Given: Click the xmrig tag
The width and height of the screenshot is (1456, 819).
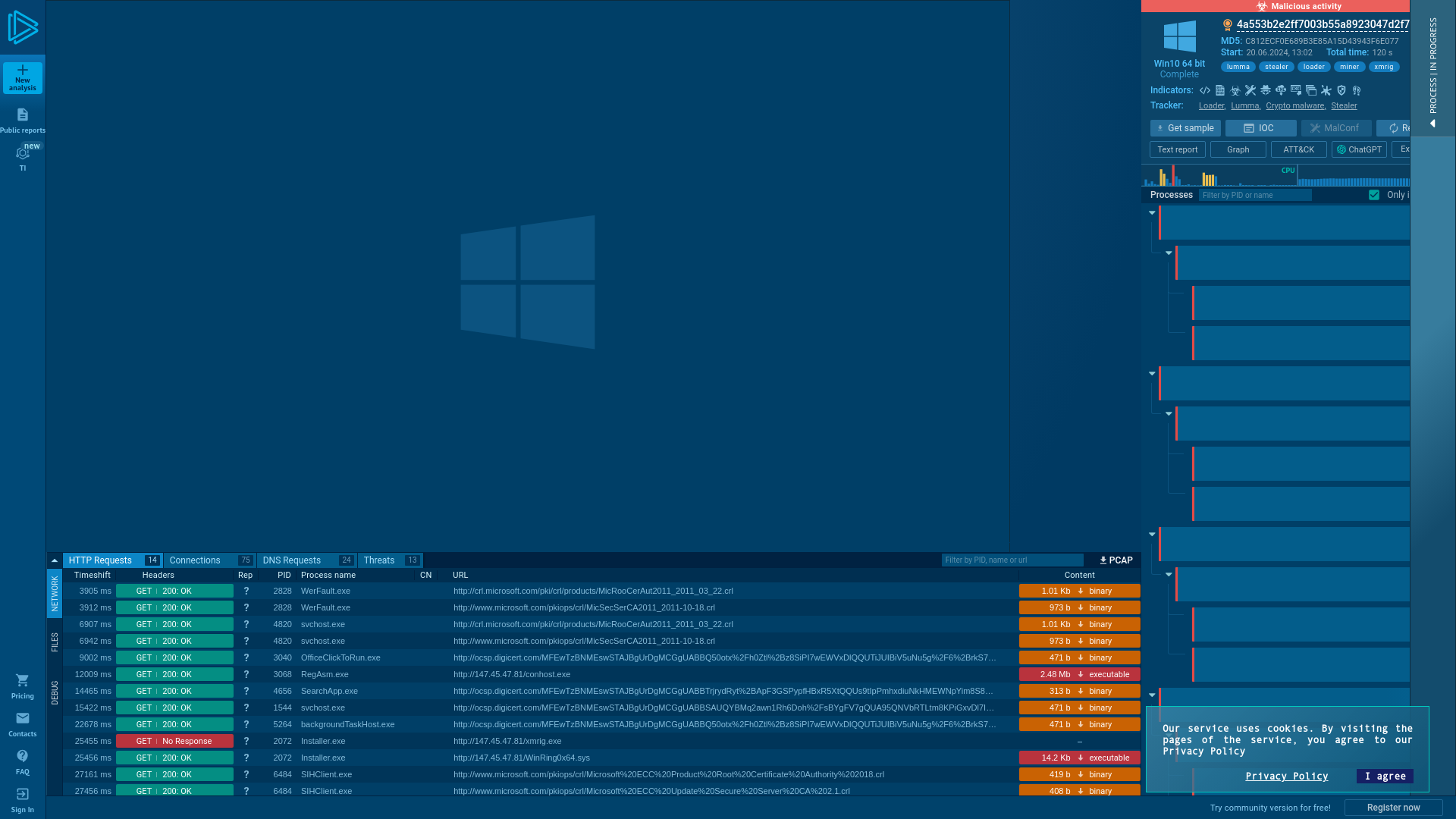Looking at the screenshot, I should [1384, 67].
